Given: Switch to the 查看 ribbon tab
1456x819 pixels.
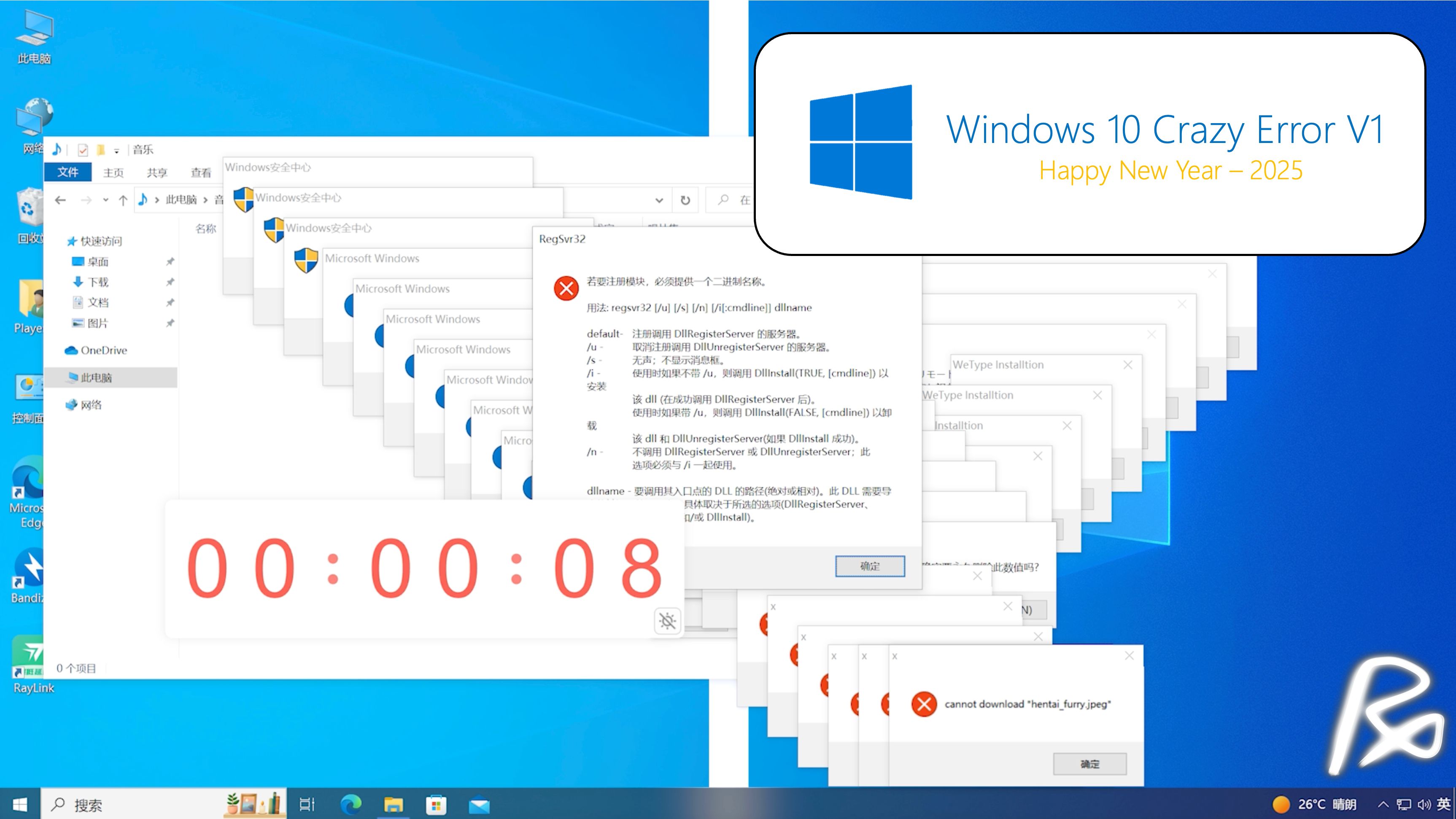Looking at the screenshot, I should click(201, 172).
